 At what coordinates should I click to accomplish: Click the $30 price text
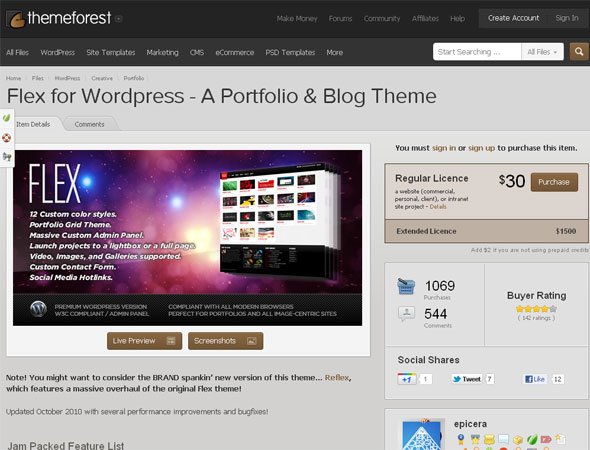[512, 181]
